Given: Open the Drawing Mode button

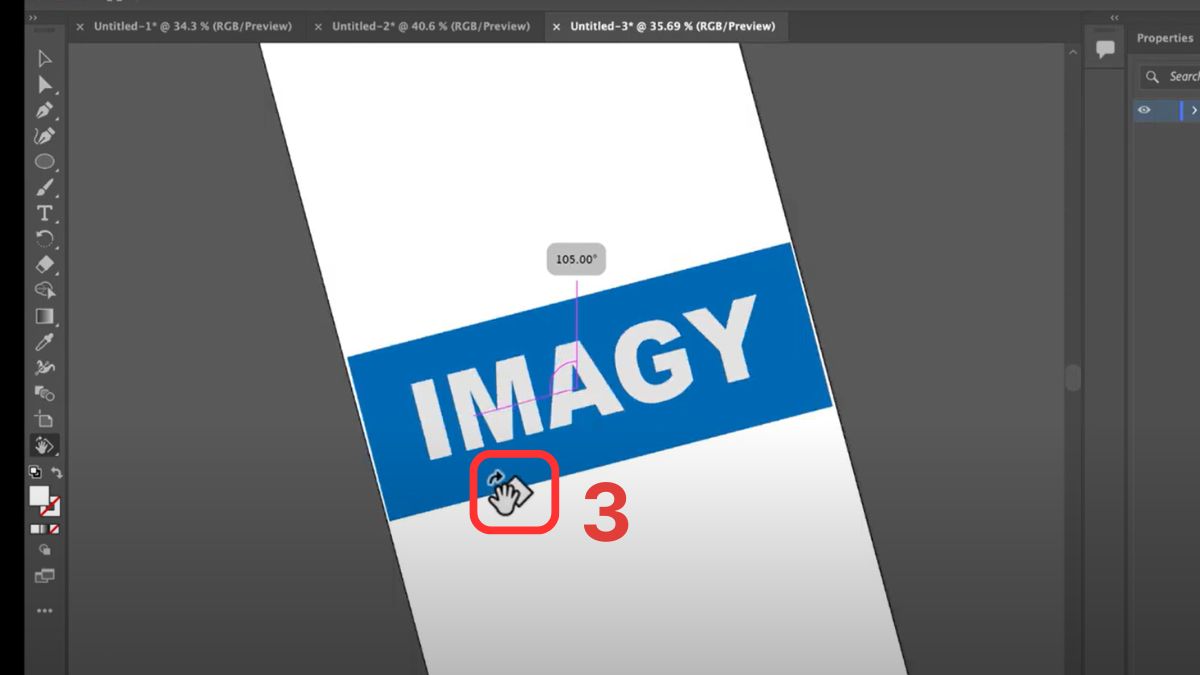Looking at the screenshot, I should [44, 550].
